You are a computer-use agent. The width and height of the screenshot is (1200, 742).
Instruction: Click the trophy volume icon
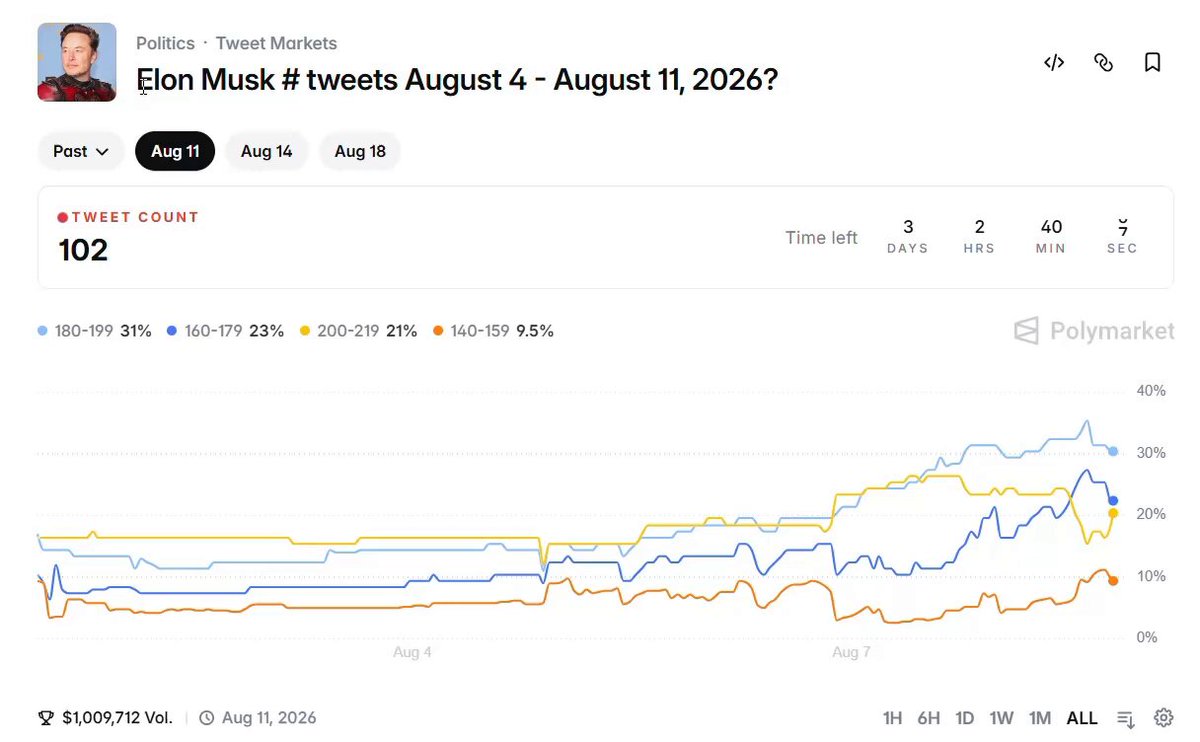point(46,718)
